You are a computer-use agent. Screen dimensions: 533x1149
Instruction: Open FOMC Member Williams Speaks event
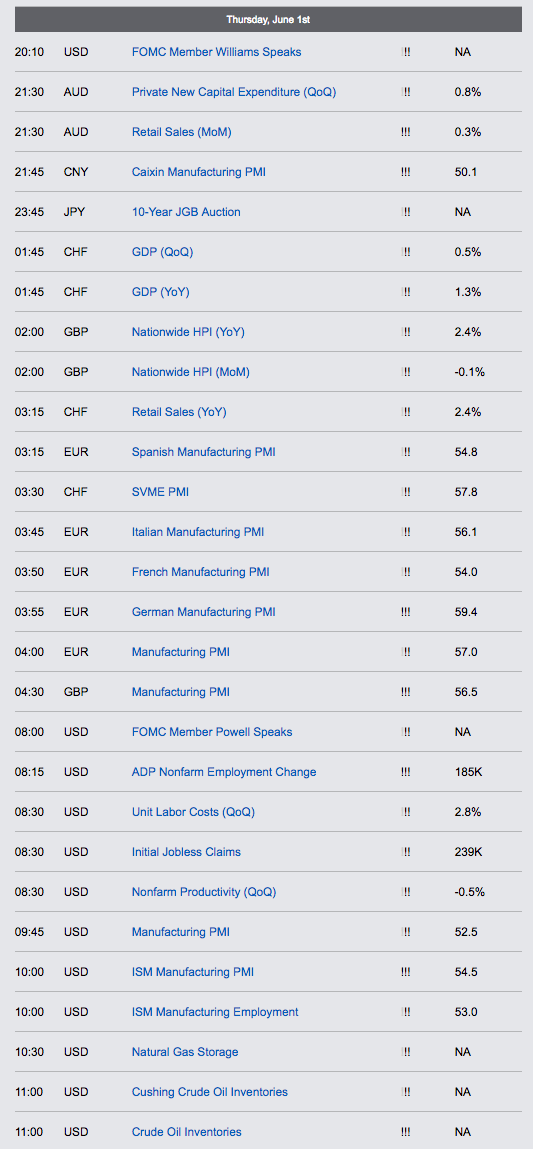point(216,52)
